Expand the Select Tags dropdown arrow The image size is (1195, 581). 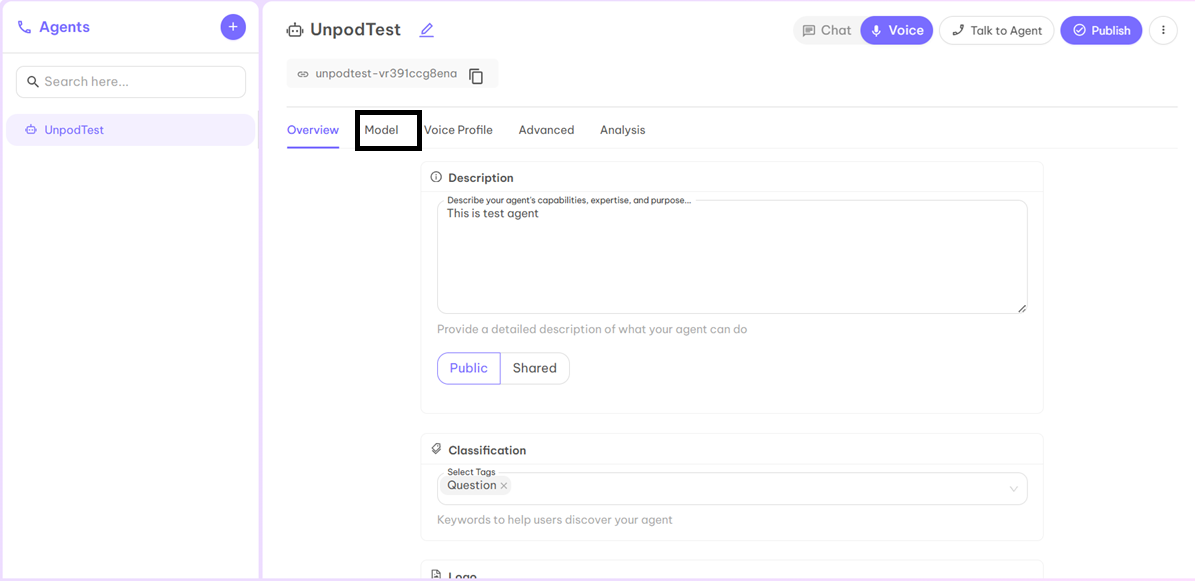[1014, 489]
